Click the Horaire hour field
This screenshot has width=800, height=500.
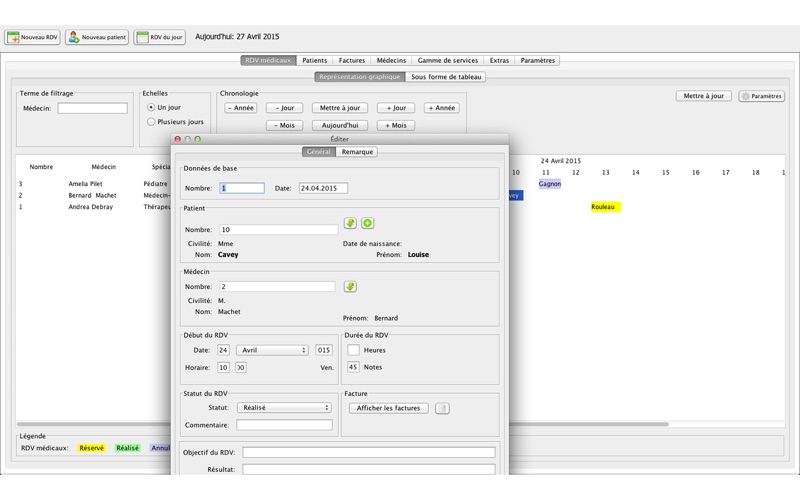click(x=223, y=367)
